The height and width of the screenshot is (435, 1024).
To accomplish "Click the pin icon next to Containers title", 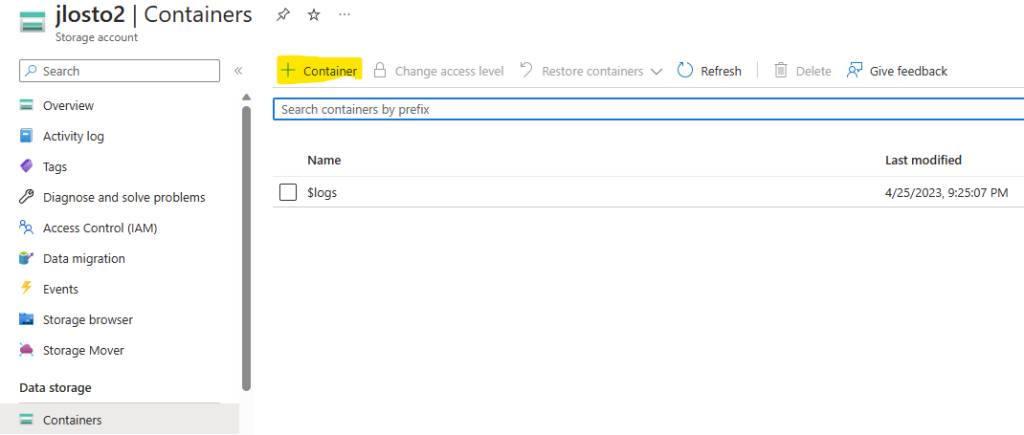I will coord(283,15).
